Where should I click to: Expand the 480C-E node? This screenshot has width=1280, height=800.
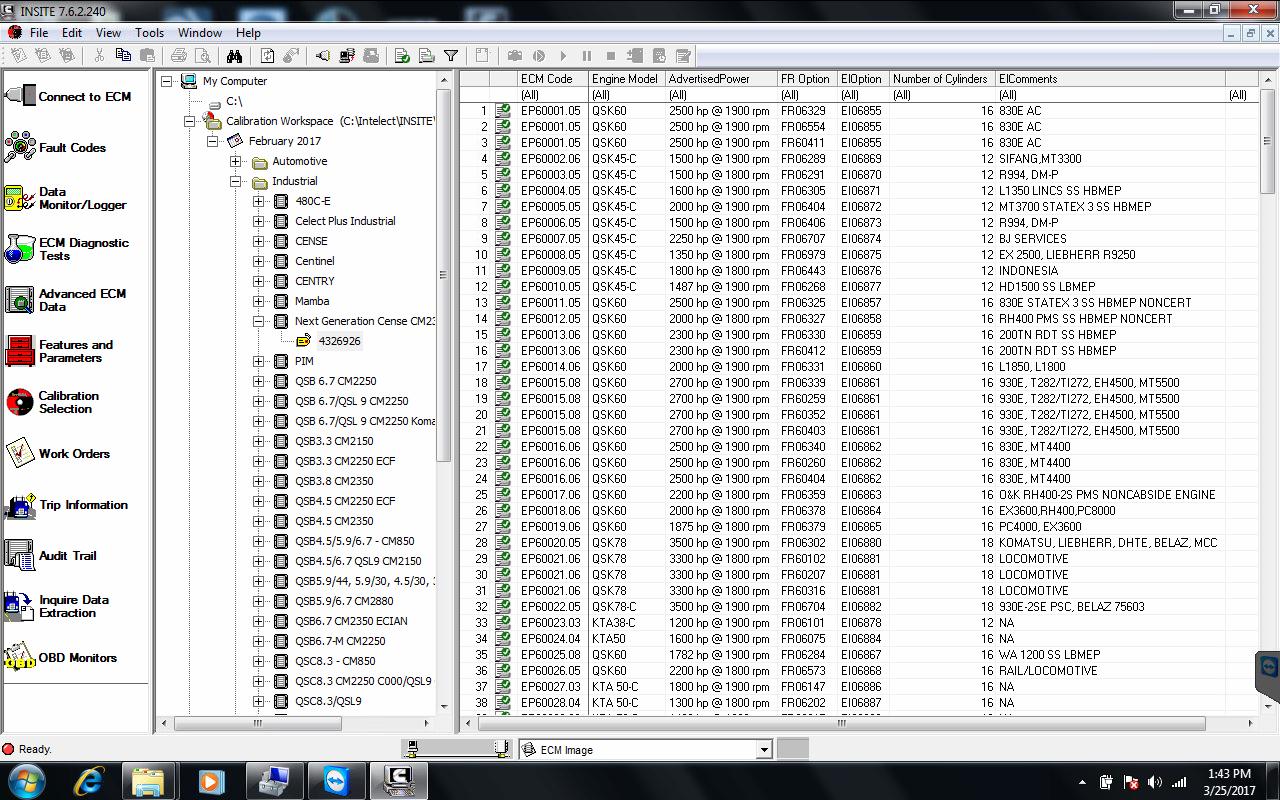tap(258, 201)
